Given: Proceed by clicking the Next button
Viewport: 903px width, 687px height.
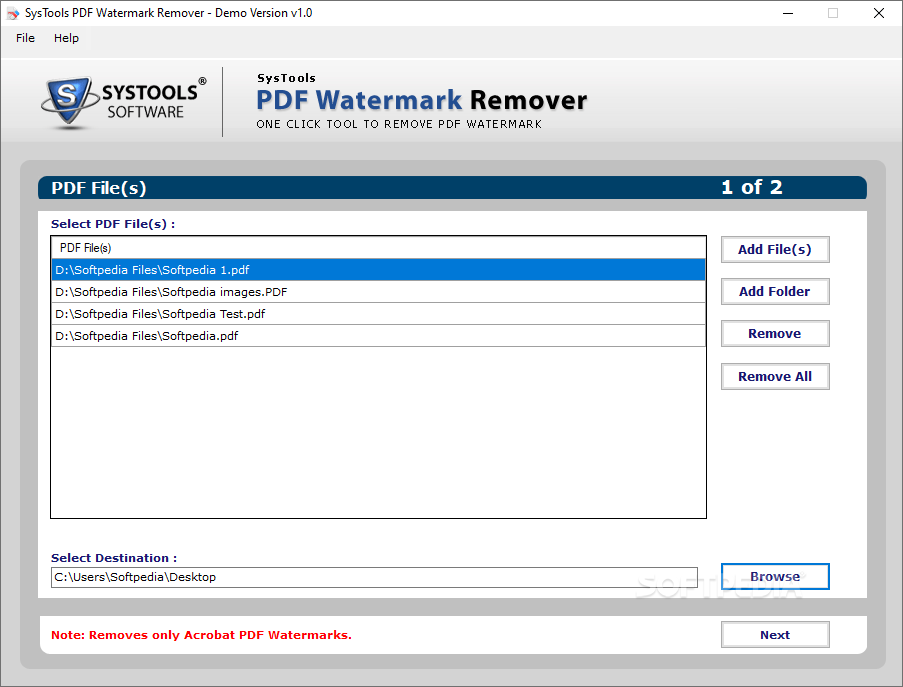Looking at the screenshot, I should 775,634.
